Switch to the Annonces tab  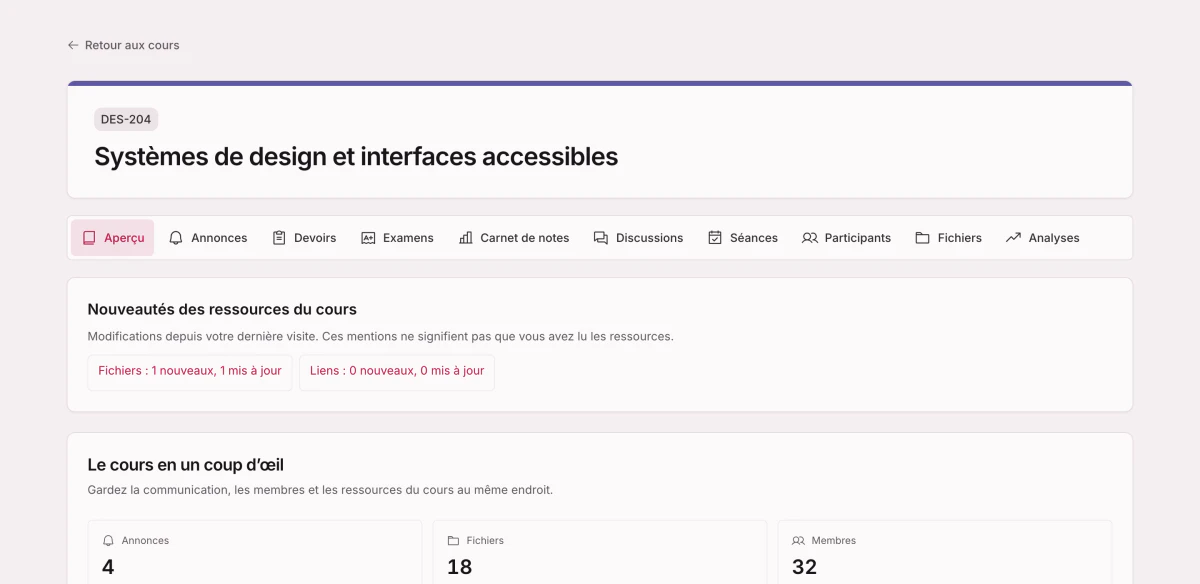[208, 238]
